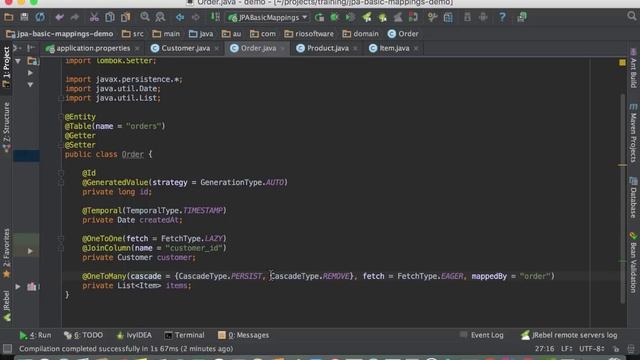Viewport: 640px width, 360px height.
Task: Change the UTF-8 file encoding selector
Action: [x=592, y=349]
